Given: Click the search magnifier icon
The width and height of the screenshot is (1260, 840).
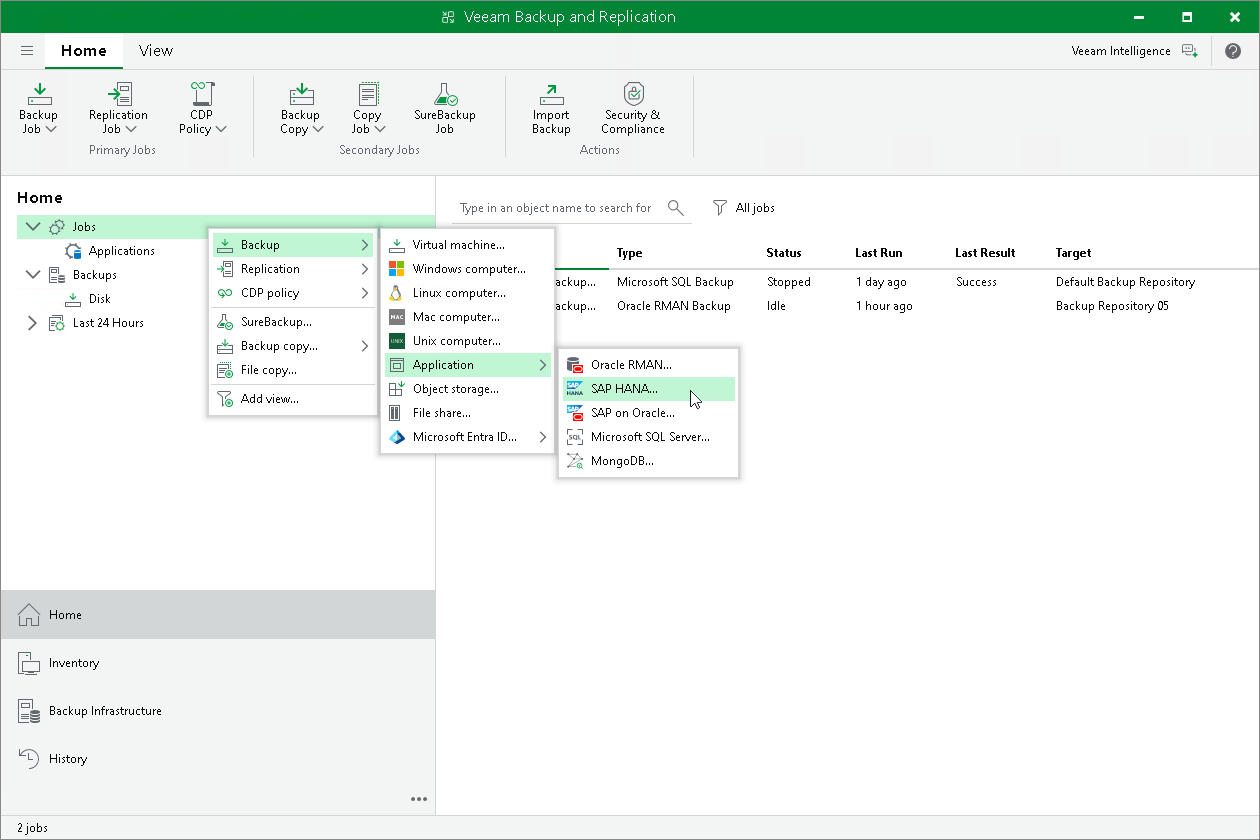Looking at the screenshot, I should [x=676, y=208].
